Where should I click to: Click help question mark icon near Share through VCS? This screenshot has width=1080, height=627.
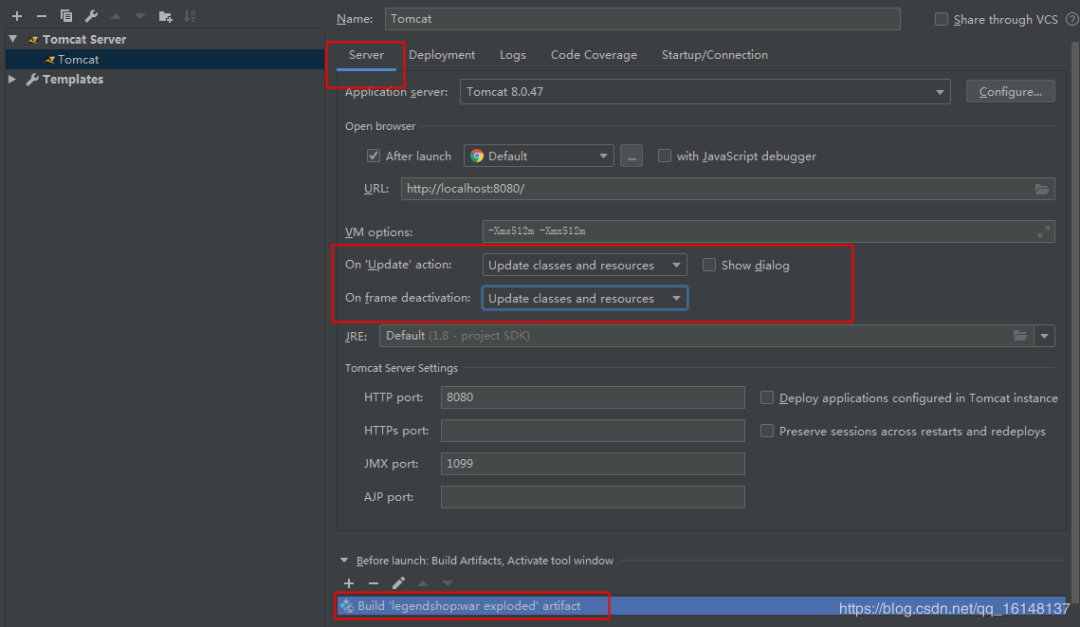pos(1072,19)
